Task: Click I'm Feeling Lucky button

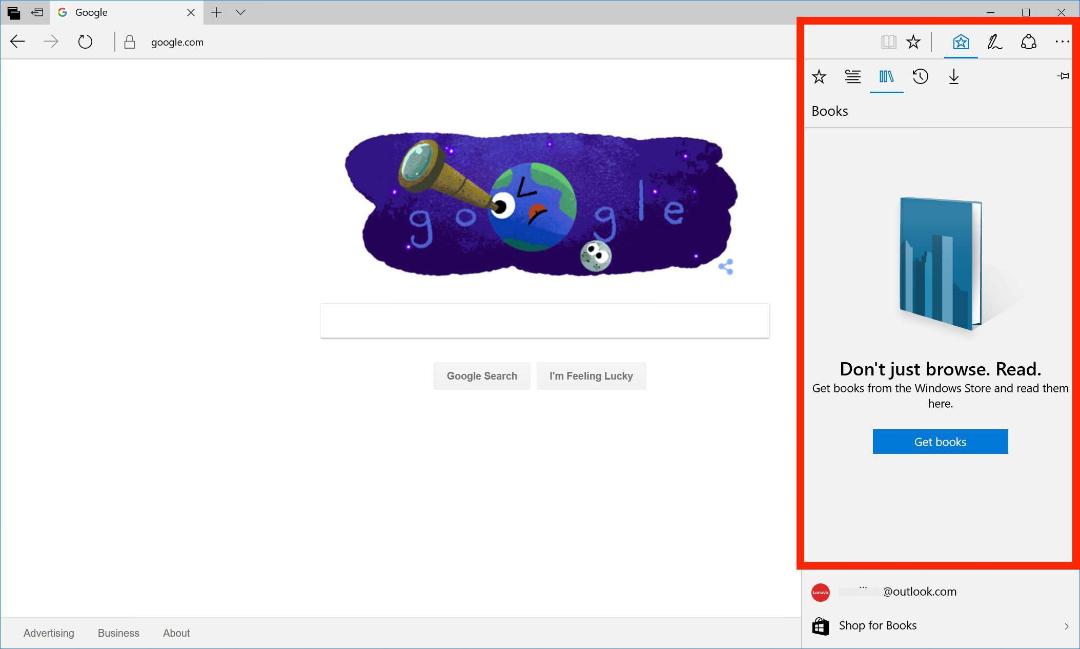Action: click(x=591, y=376)
